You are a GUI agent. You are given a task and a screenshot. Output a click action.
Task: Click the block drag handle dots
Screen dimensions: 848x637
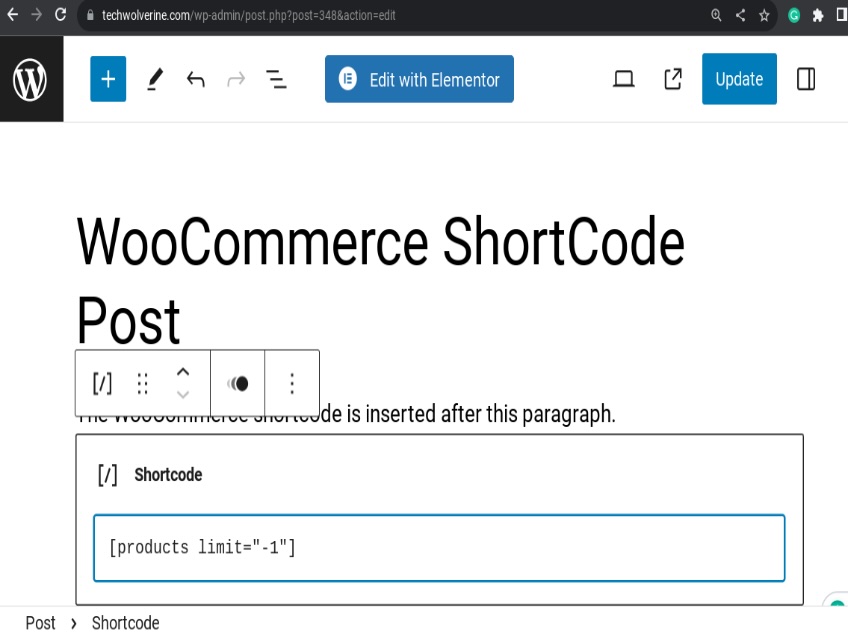pos(142,383)
